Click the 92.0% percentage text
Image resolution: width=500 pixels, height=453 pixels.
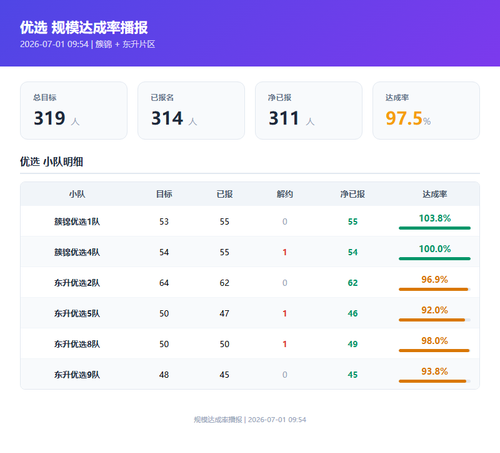(x=435, y=310)
